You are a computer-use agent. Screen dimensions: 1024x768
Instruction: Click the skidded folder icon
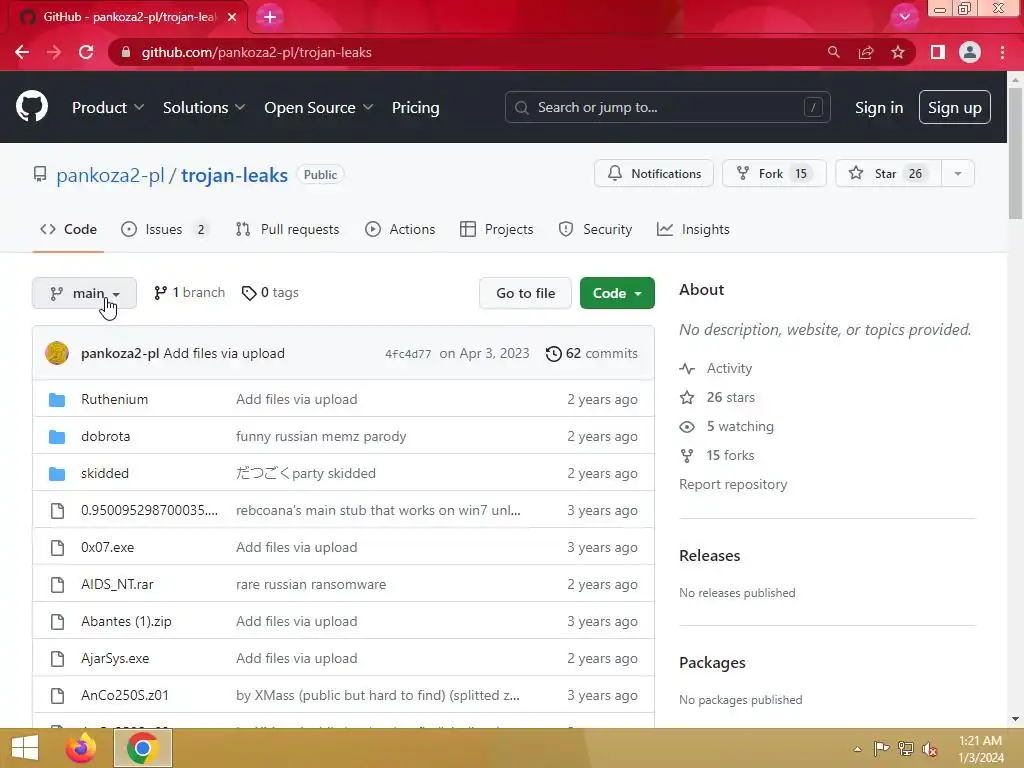(x=57, y=473)
